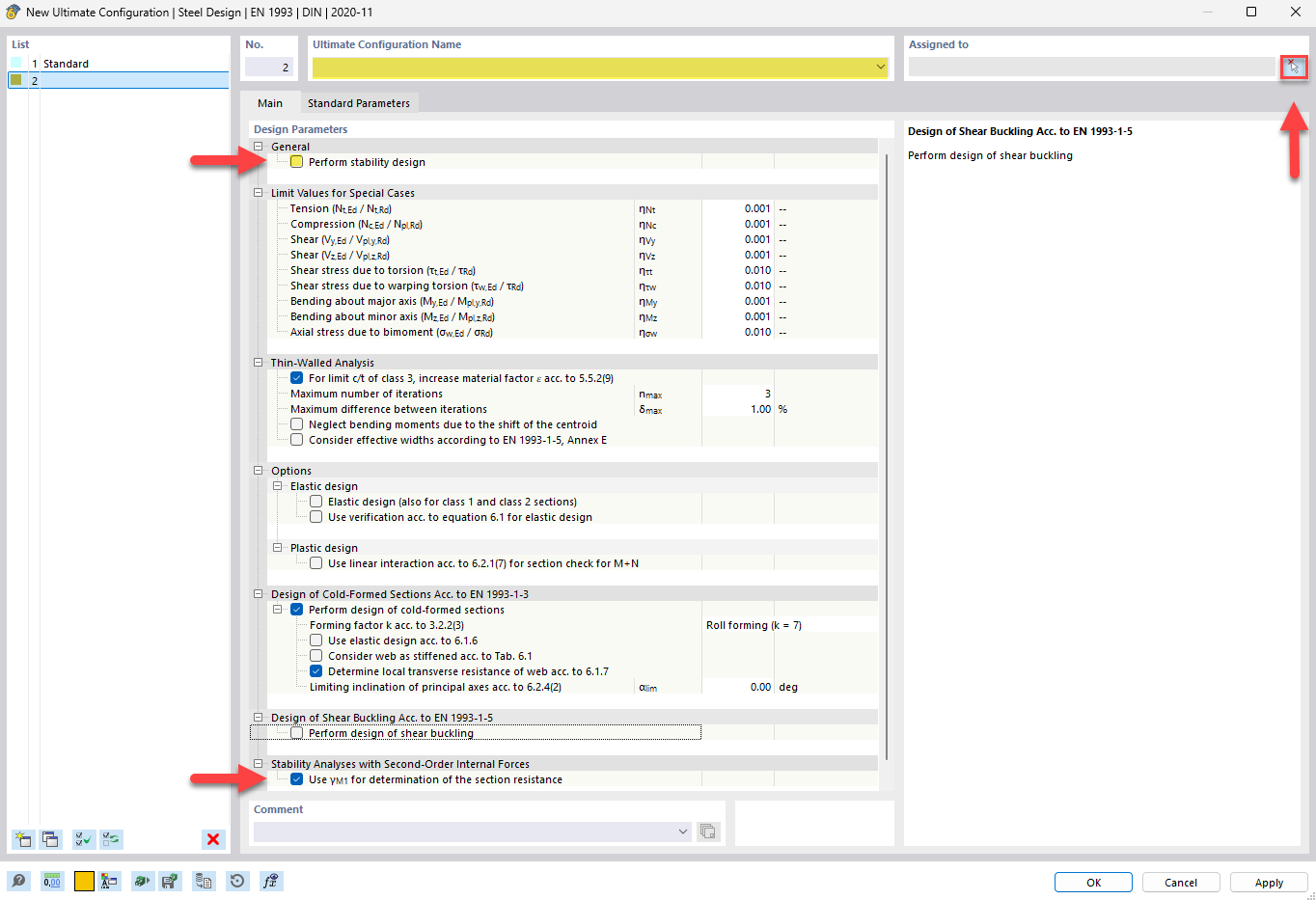Enable Elastic design for class 1 and 2 sections
Viewport: 1316px width, 900px height.
coord(315,502)
